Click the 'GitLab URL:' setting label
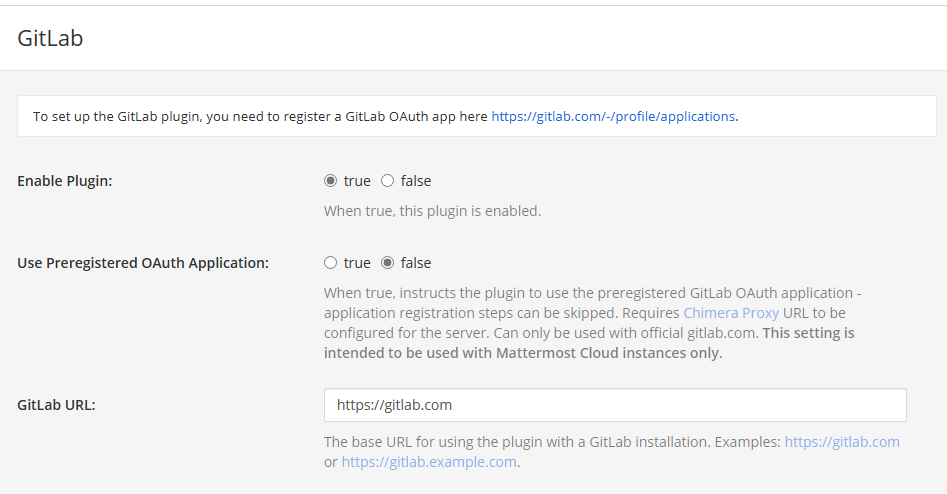Screen dimensions: 947x494 pos(56,405)
